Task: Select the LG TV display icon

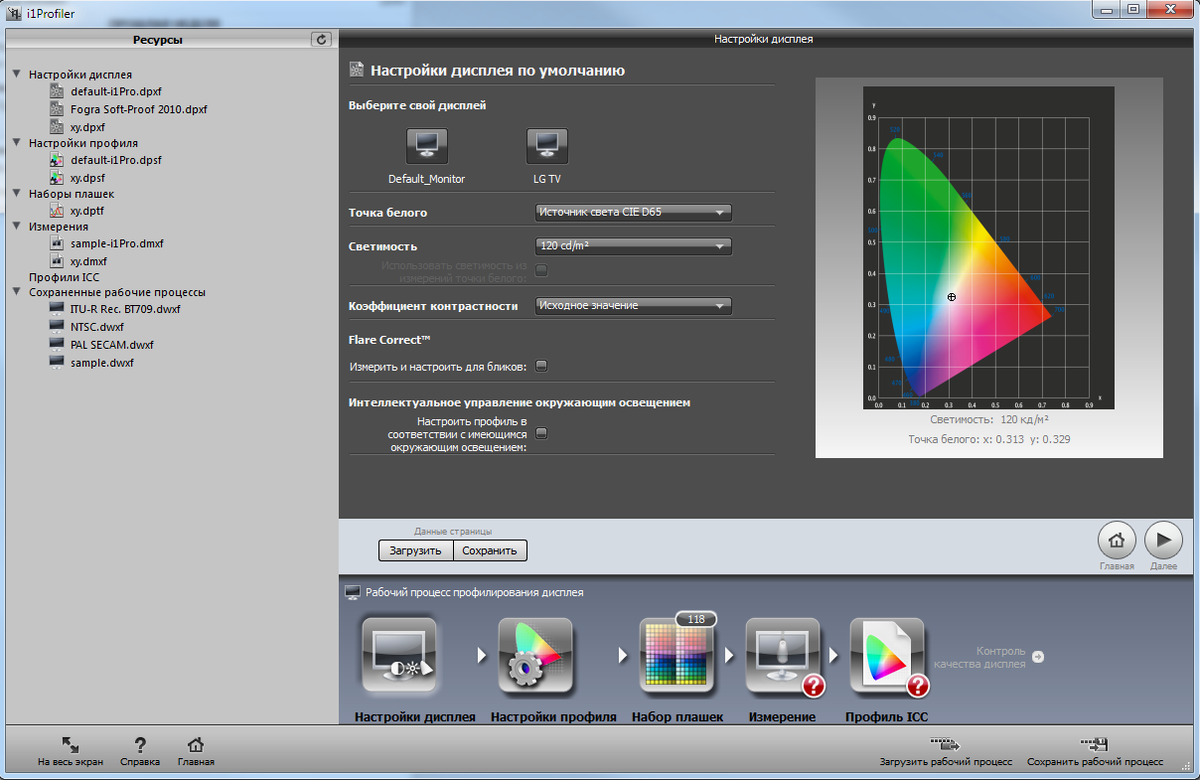Action: tap(546, 144)
